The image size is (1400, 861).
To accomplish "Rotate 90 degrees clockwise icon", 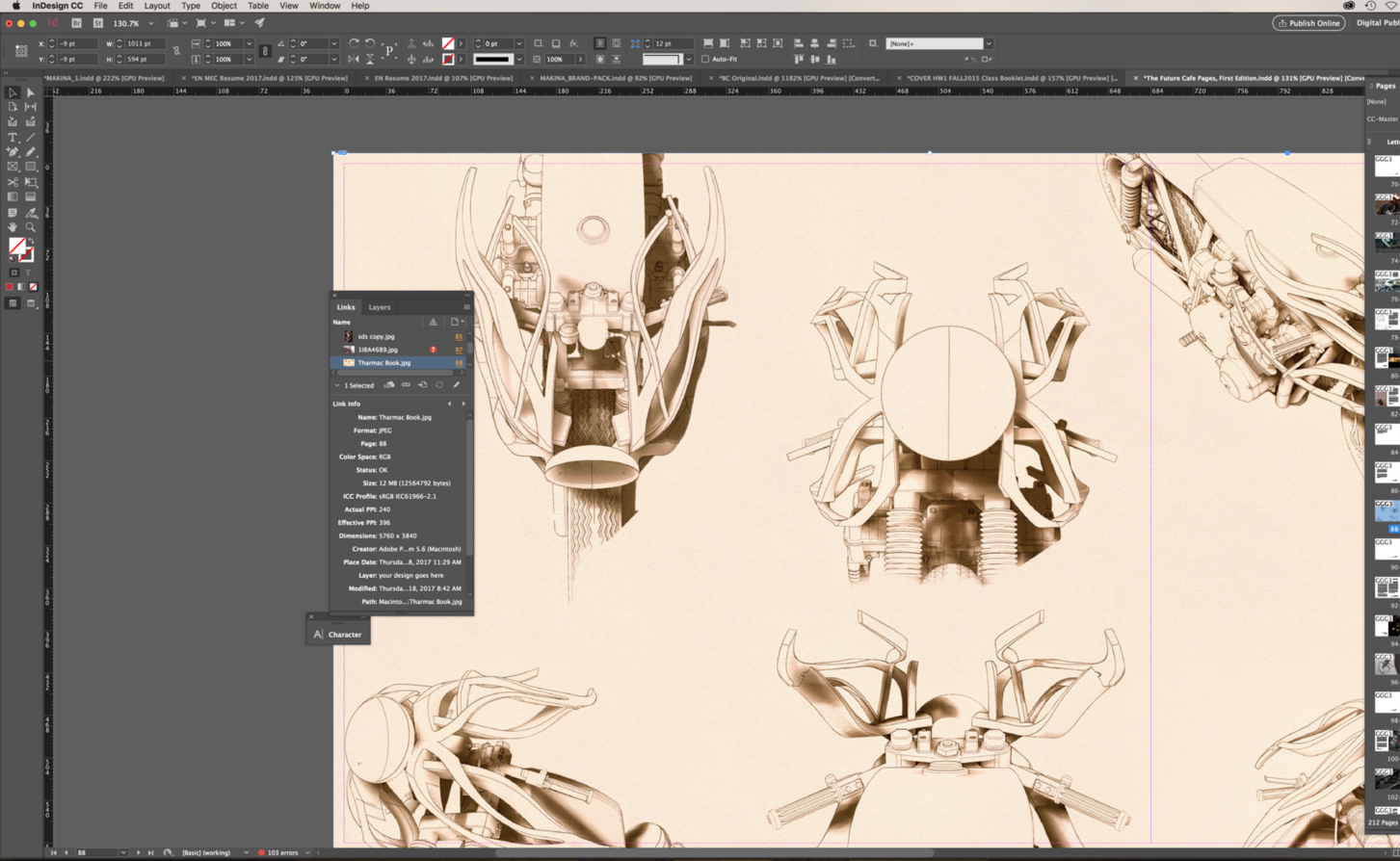I will [x=354, y=43].
